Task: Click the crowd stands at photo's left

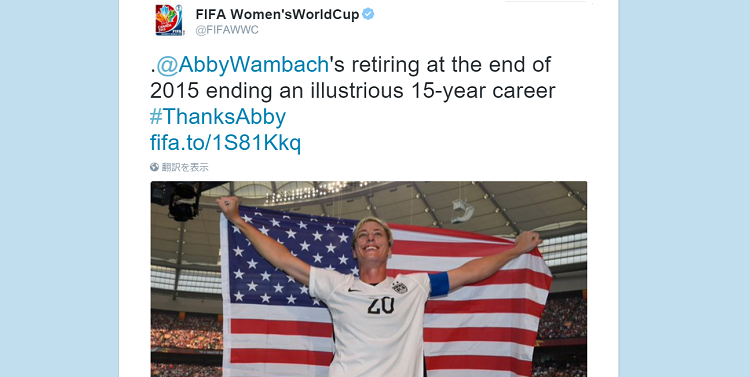Action: [187, 330]
